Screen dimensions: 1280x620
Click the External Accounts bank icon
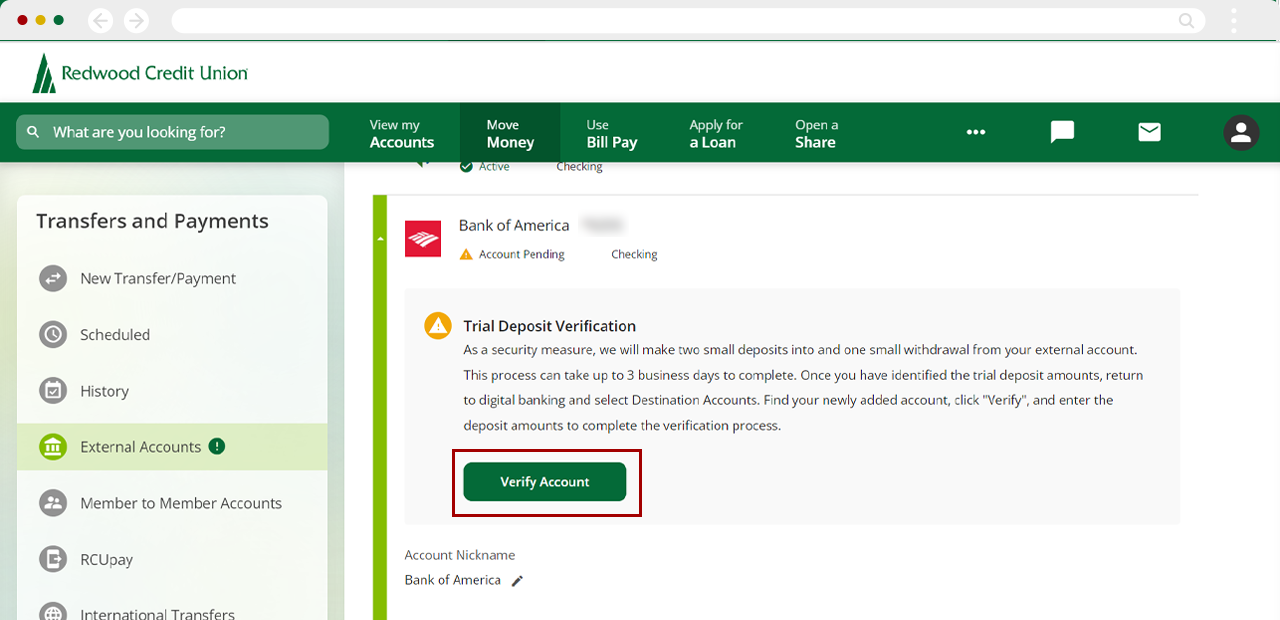[x=53, y=447]
